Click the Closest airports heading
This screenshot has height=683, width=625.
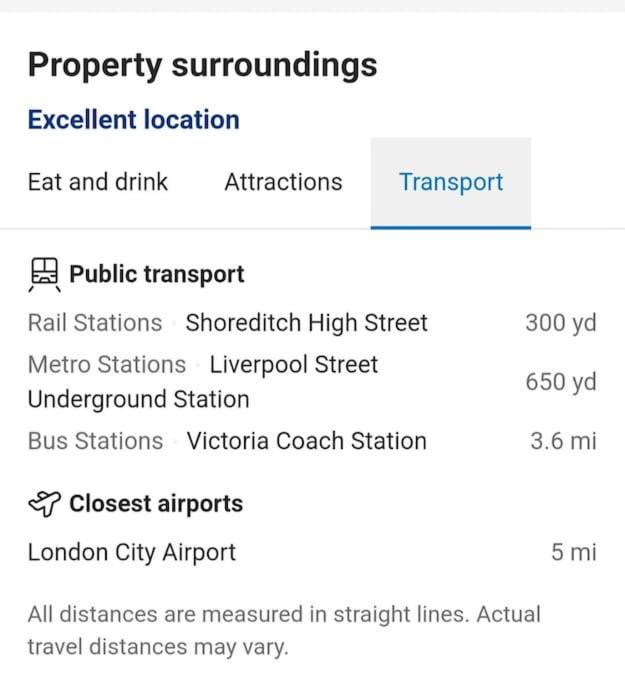[x=156, y=504]
